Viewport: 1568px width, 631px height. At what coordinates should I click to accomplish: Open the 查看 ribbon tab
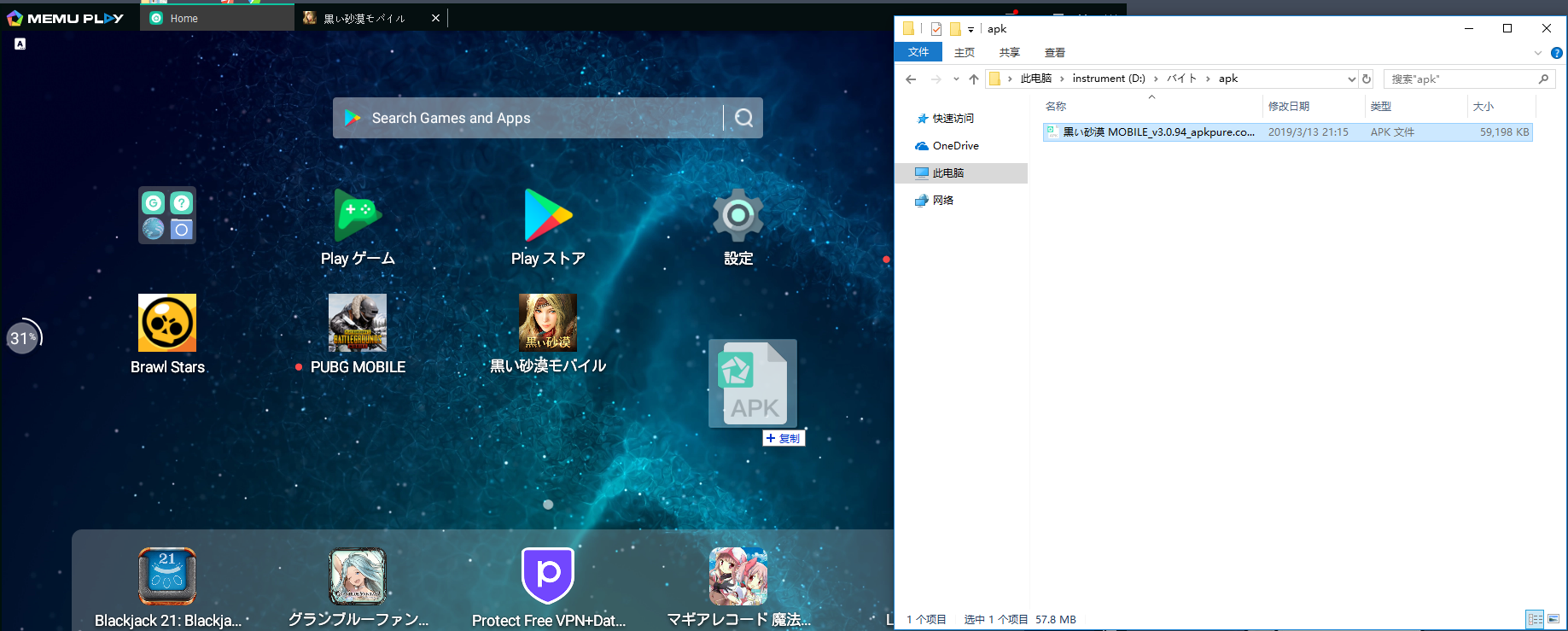tap(1054, 53)
